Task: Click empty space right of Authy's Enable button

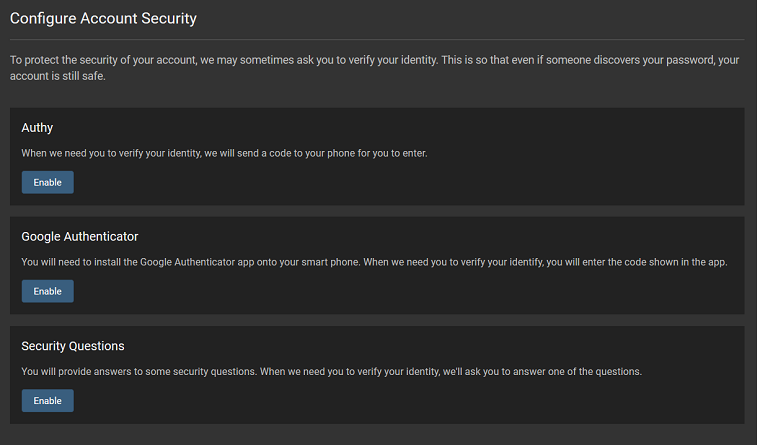Action: [x=400, y=182]
